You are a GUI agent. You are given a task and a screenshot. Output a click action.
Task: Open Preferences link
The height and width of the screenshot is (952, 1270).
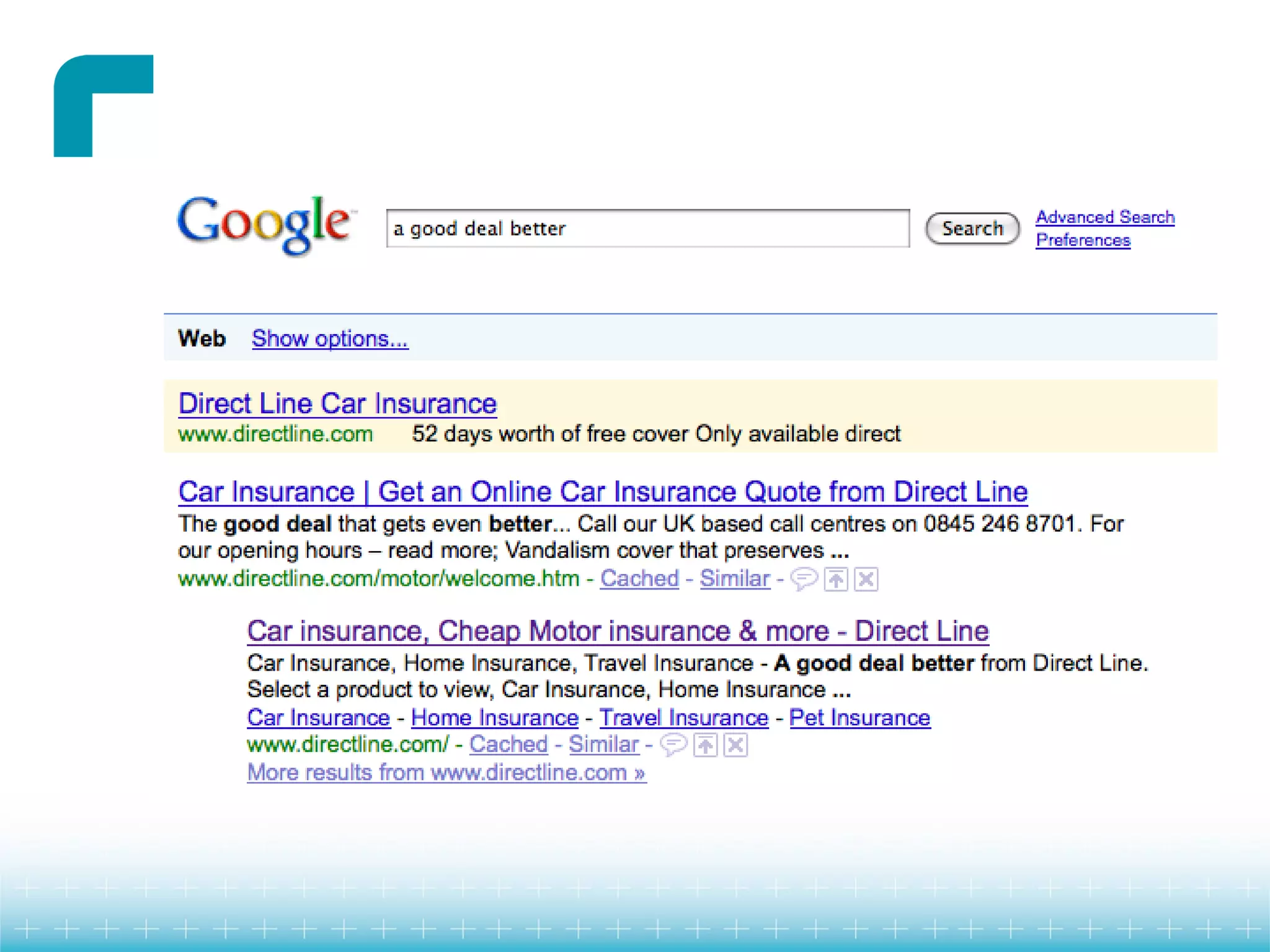point(1083,240)
